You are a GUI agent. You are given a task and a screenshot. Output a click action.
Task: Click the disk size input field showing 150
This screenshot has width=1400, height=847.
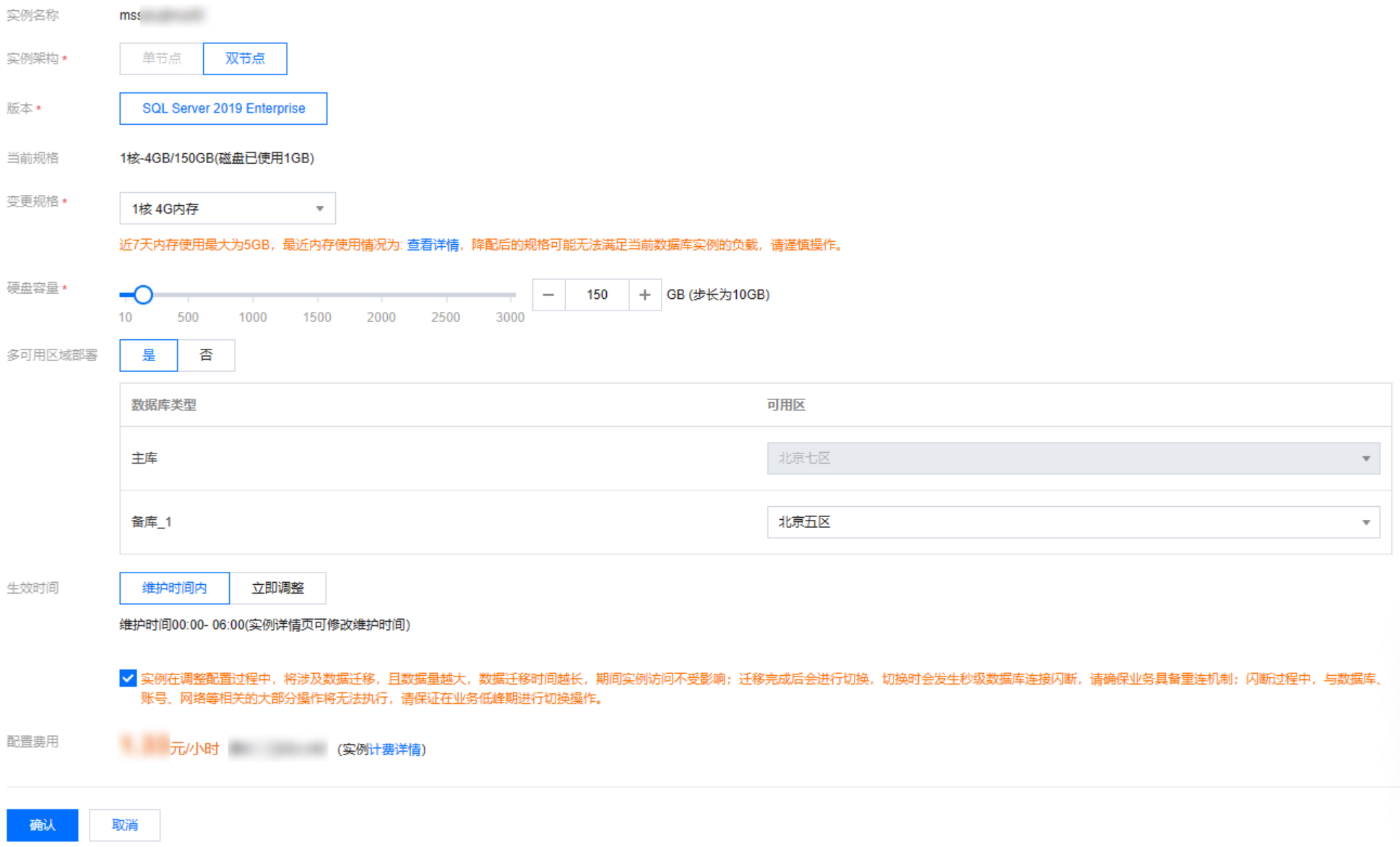(597, 295)
